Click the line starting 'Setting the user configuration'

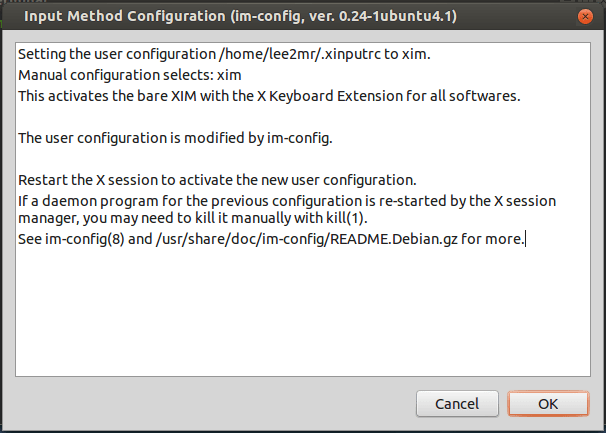point(198,56)
